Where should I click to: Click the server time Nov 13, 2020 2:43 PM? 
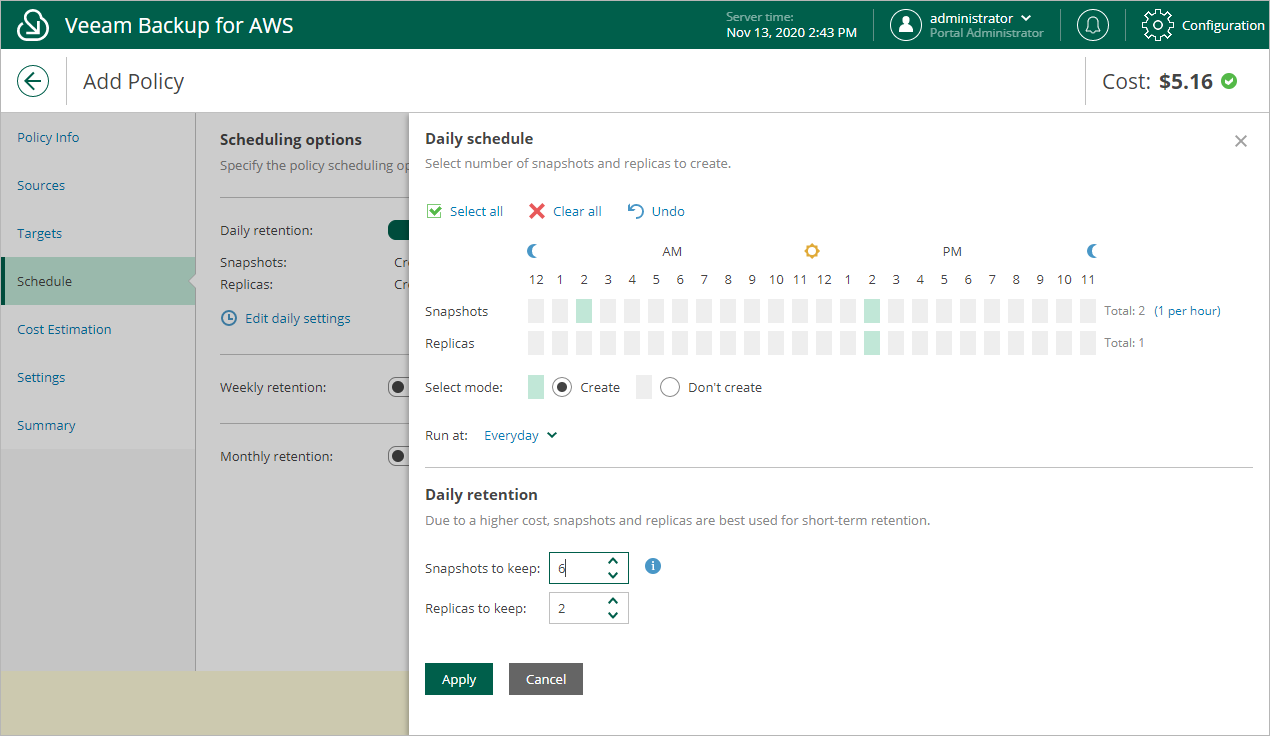(791, 33)
